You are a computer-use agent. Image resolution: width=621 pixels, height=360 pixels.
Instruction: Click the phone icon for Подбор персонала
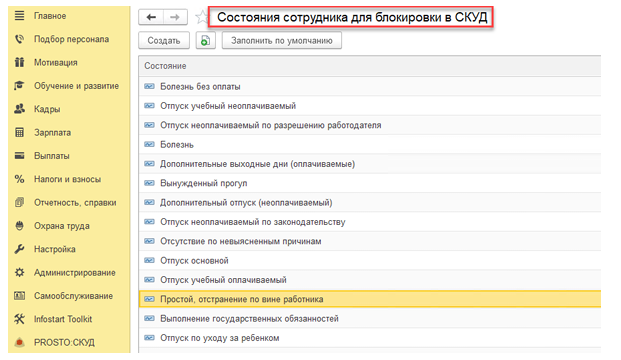click(x=19, y=39)
